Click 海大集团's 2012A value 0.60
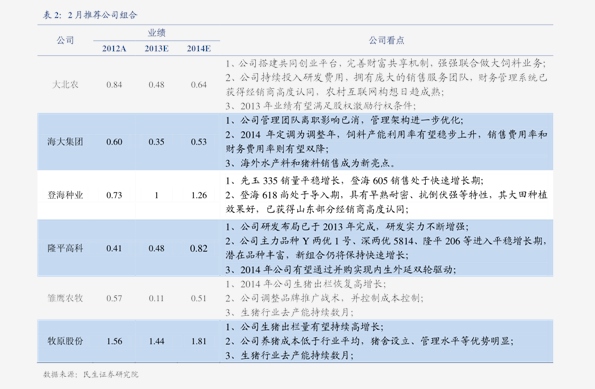 point(114,142)
